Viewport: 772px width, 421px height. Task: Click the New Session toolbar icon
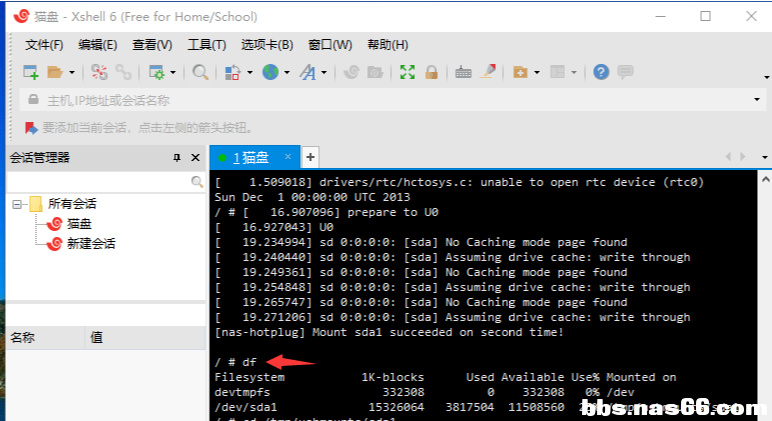pos(31,72)
